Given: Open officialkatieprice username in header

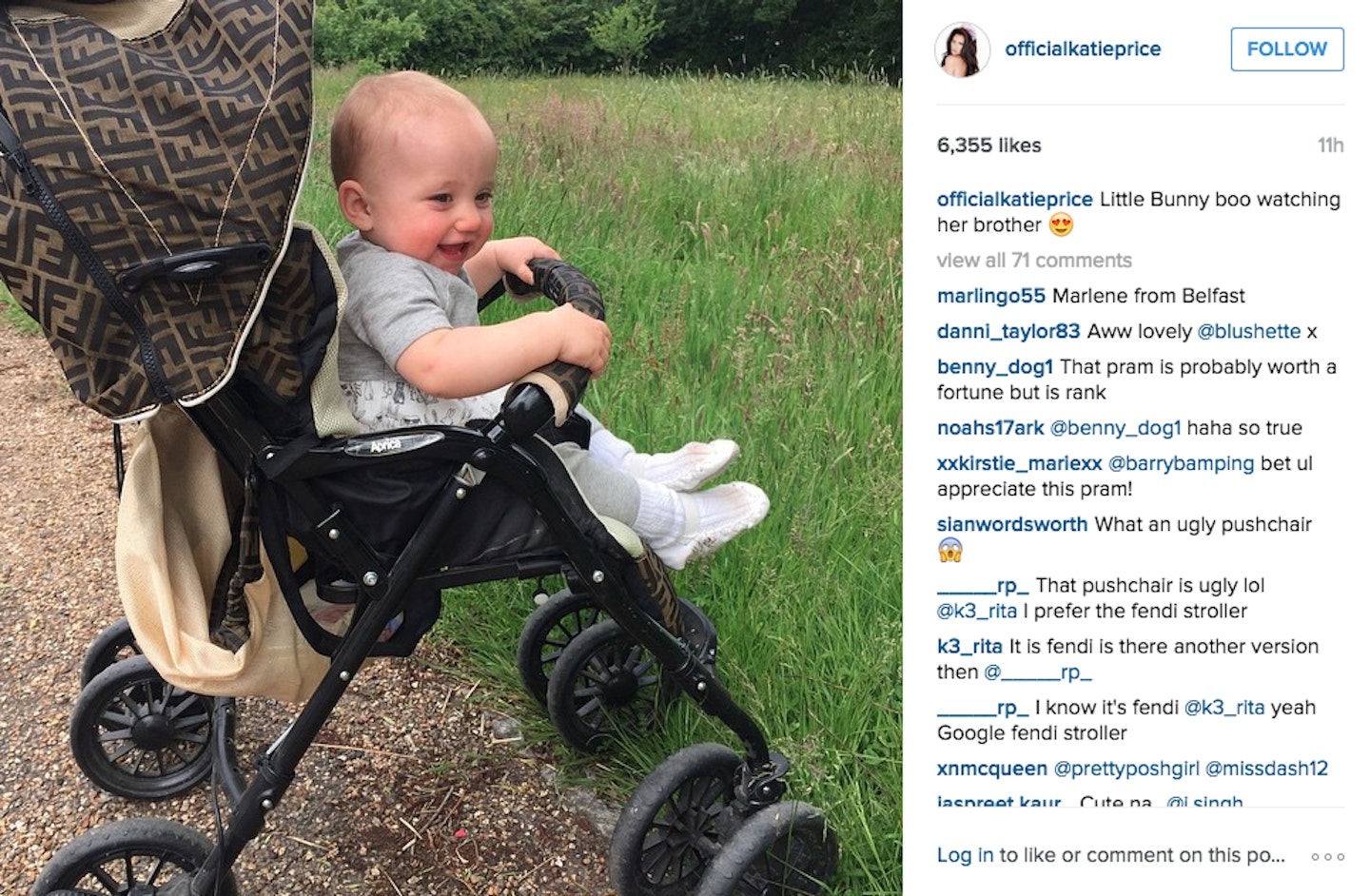Looking at the screenshot, I should tap(1083, 49).
